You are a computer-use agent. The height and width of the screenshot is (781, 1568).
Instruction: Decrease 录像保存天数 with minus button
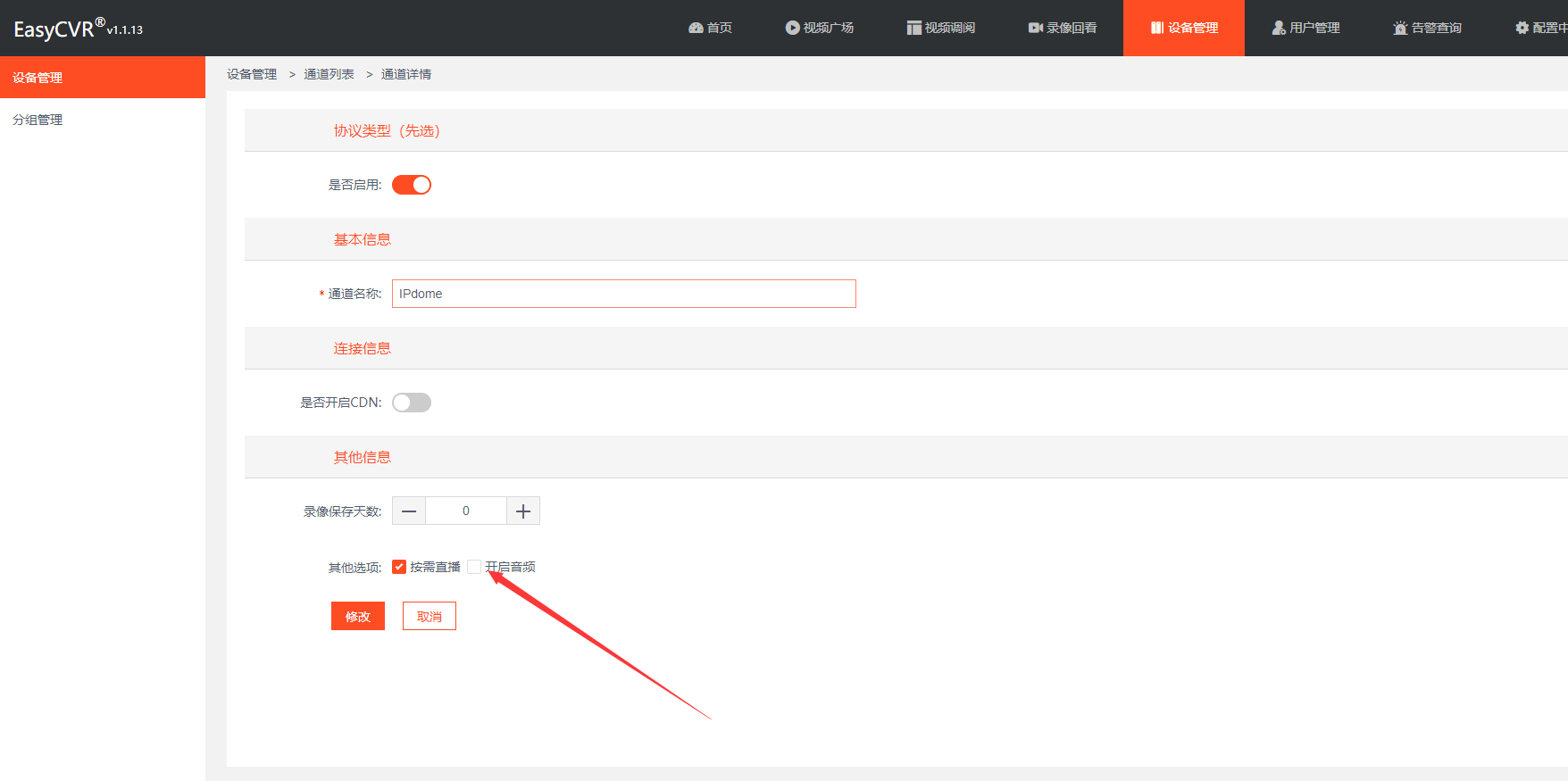click(x=409, y=511)
